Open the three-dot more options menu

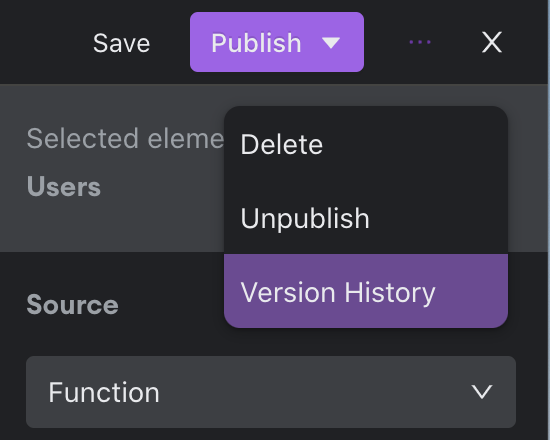420,42
